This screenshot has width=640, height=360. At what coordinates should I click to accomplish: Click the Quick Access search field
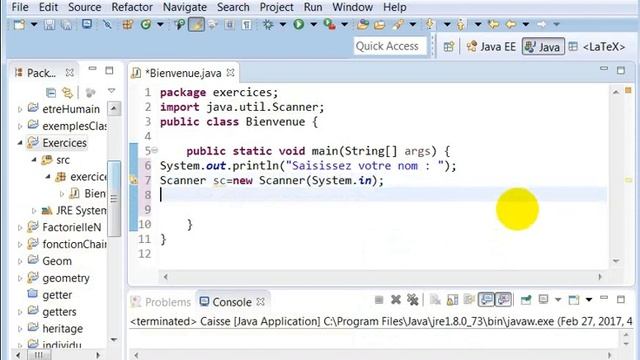tap(389, 46)
